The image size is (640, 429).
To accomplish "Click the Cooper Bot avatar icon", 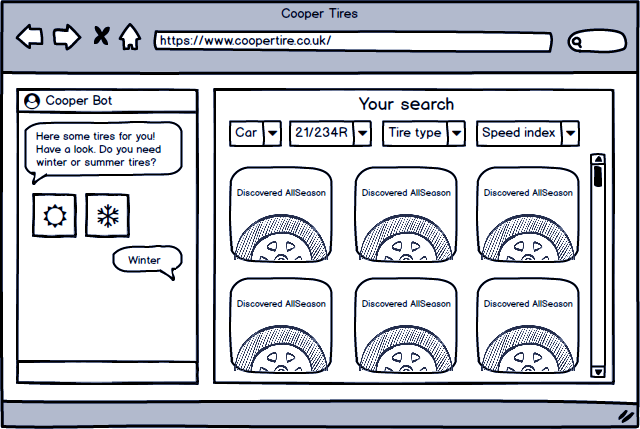I will pyautogui.click(x=32, y=101).
